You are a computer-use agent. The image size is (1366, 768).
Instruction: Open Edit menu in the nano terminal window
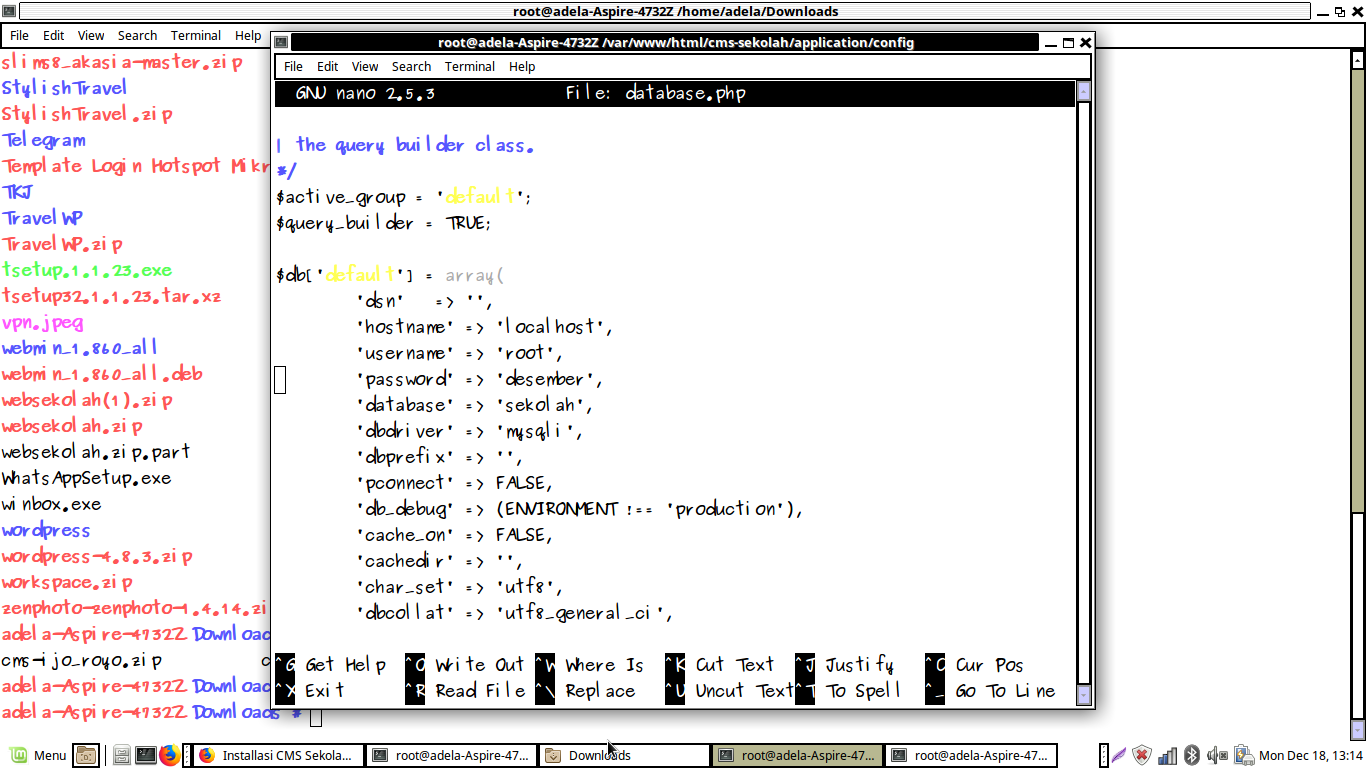pyautogui.click(x=328, y=66)
